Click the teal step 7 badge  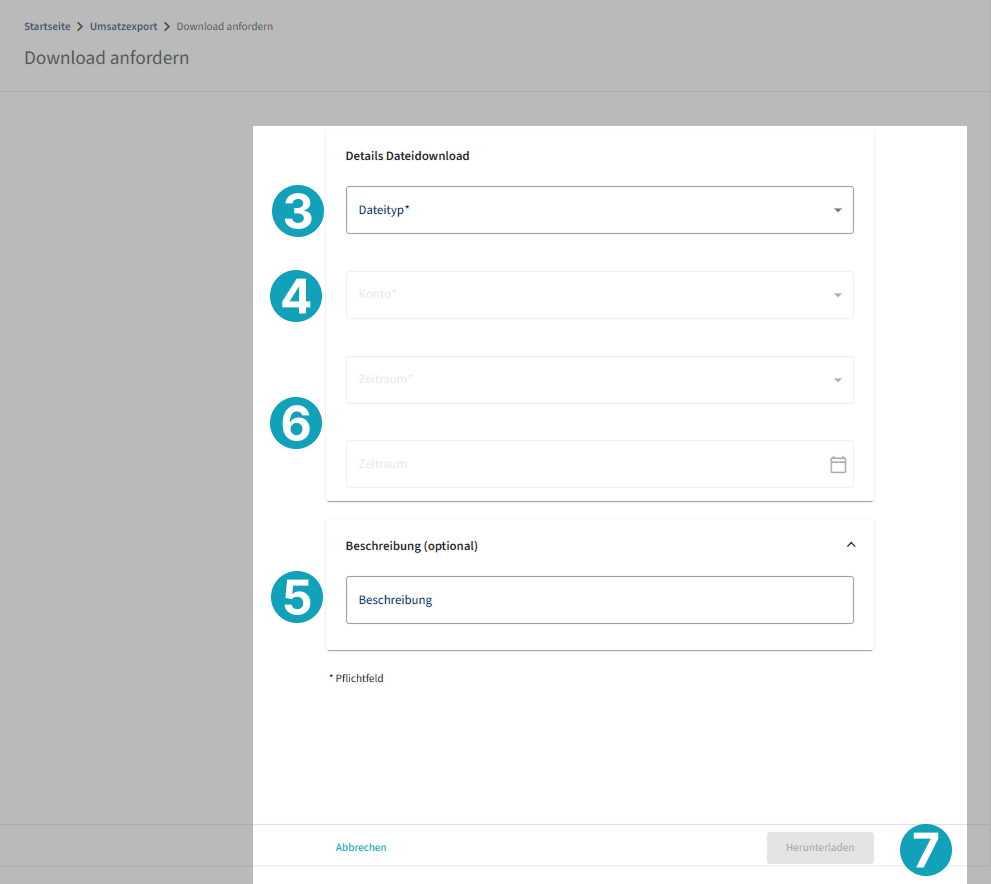click(925, 850)
